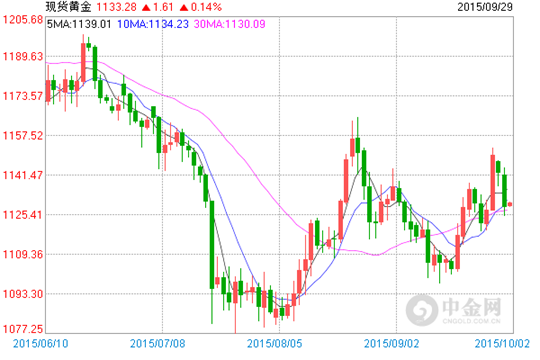Click the 2015/09/02 date axis label
This screenshot has width=540, height=360.
coord(392,343)
